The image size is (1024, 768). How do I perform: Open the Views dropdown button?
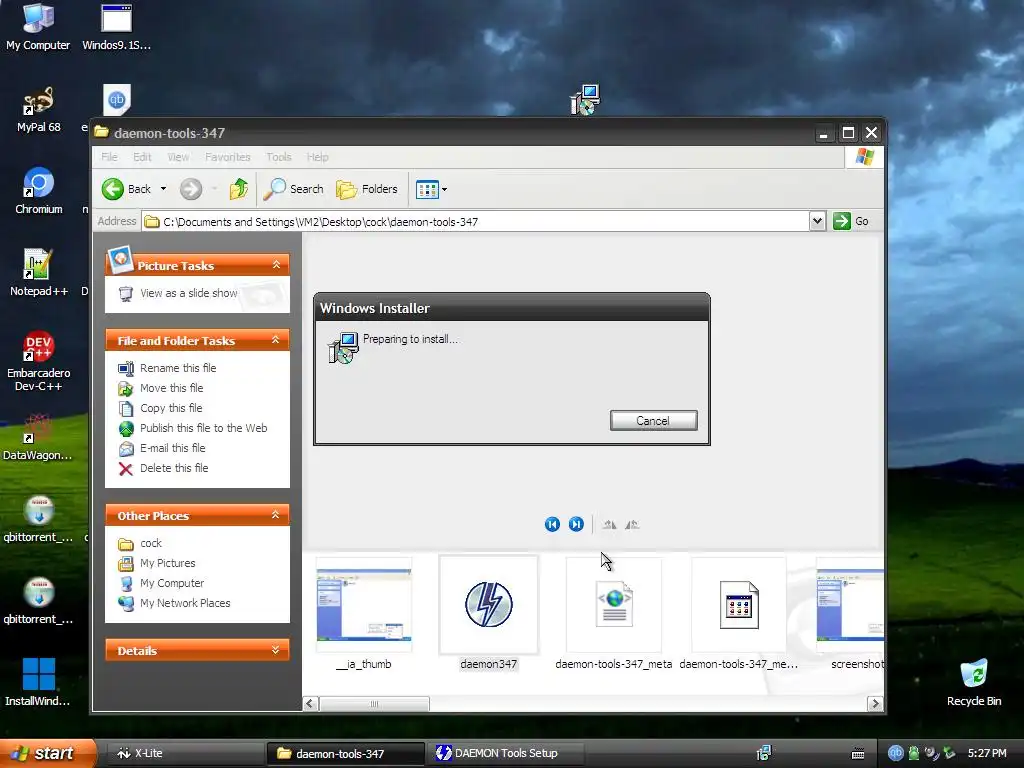click(431, 189)
